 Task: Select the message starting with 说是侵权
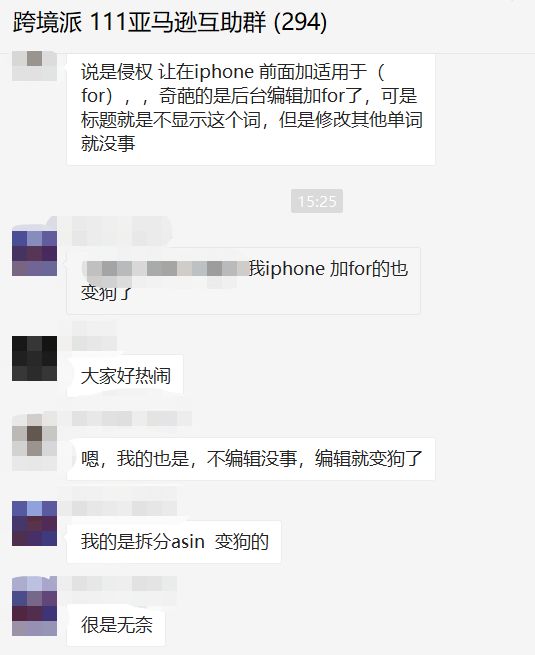coord(251,108)
